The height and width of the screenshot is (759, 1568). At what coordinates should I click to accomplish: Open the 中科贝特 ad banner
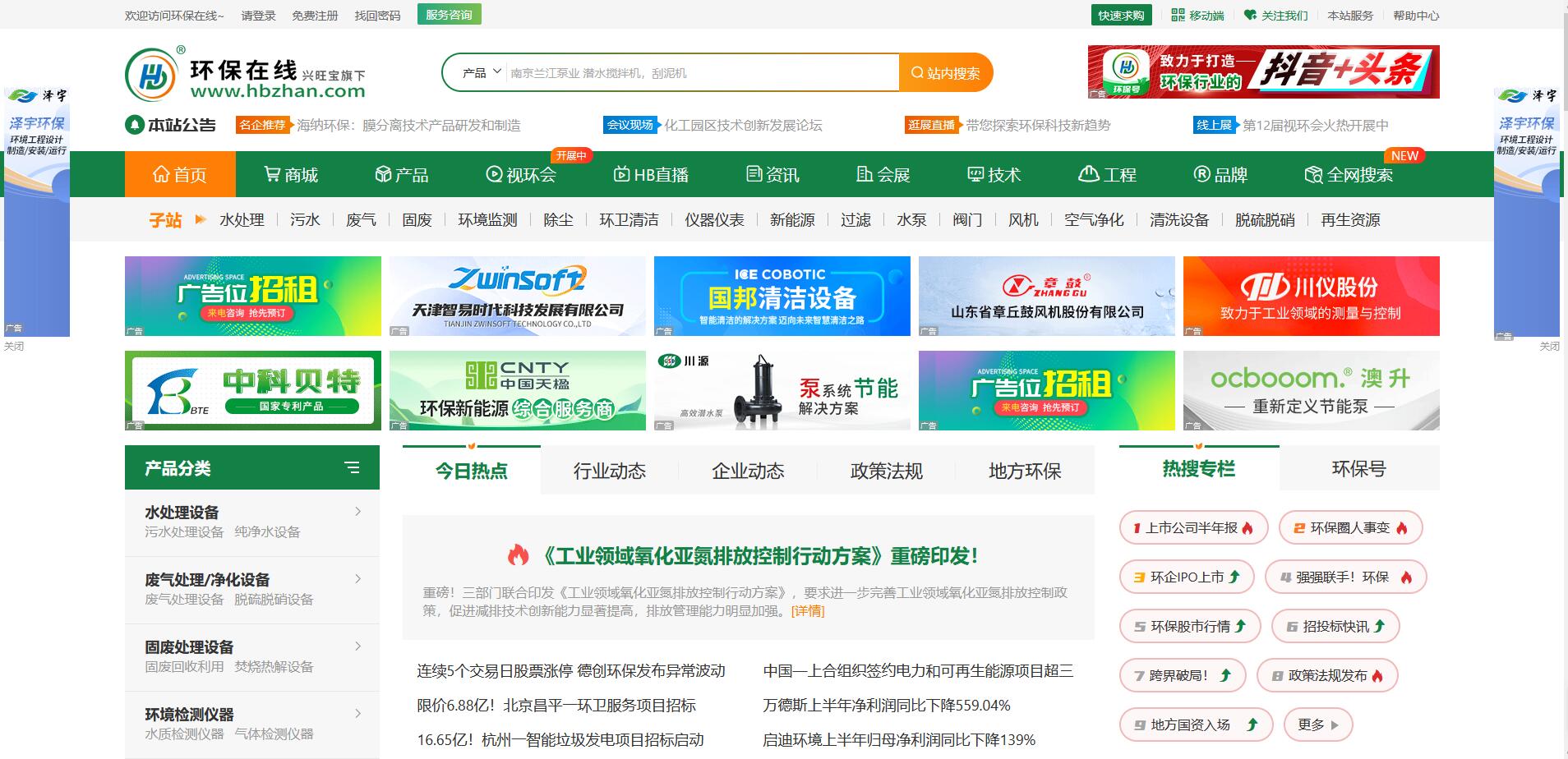(253, 390)
